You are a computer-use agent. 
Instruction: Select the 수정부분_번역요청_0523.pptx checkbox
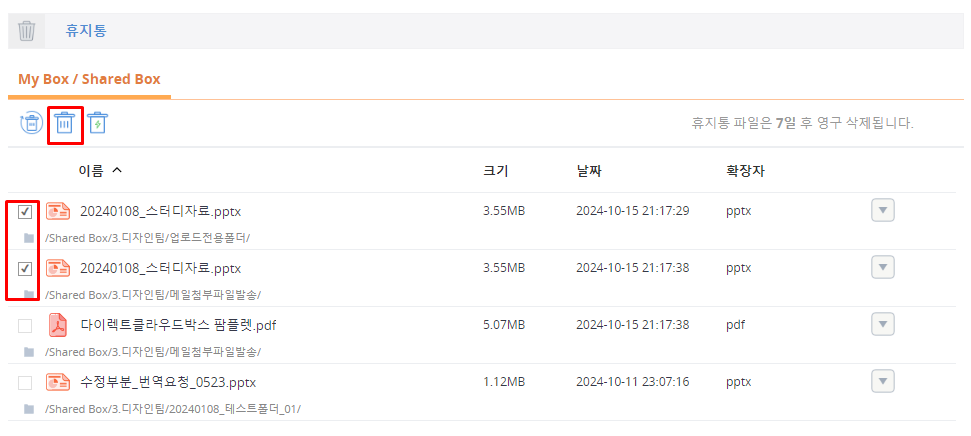click(25, 383)
